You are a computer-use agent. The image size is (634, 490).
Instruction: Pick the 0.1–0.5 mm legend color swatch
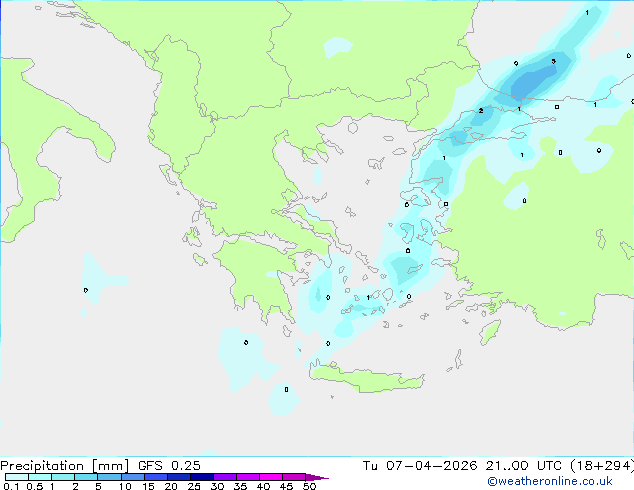tap(17, 477)
